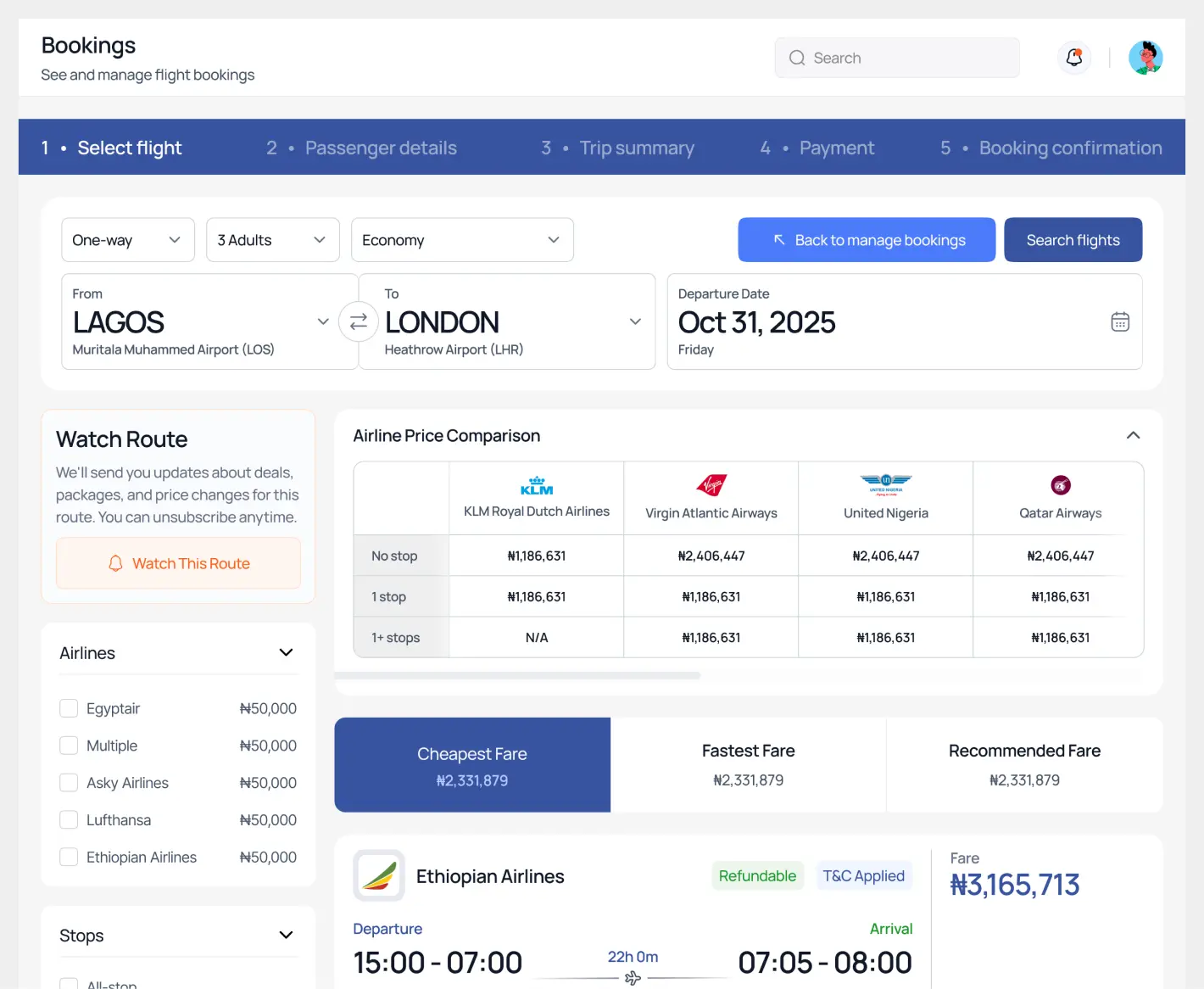Open the Economy cabin class dropdown
Image resolution: width=1204 pixels, height=989 pixels.
[462, 240]
